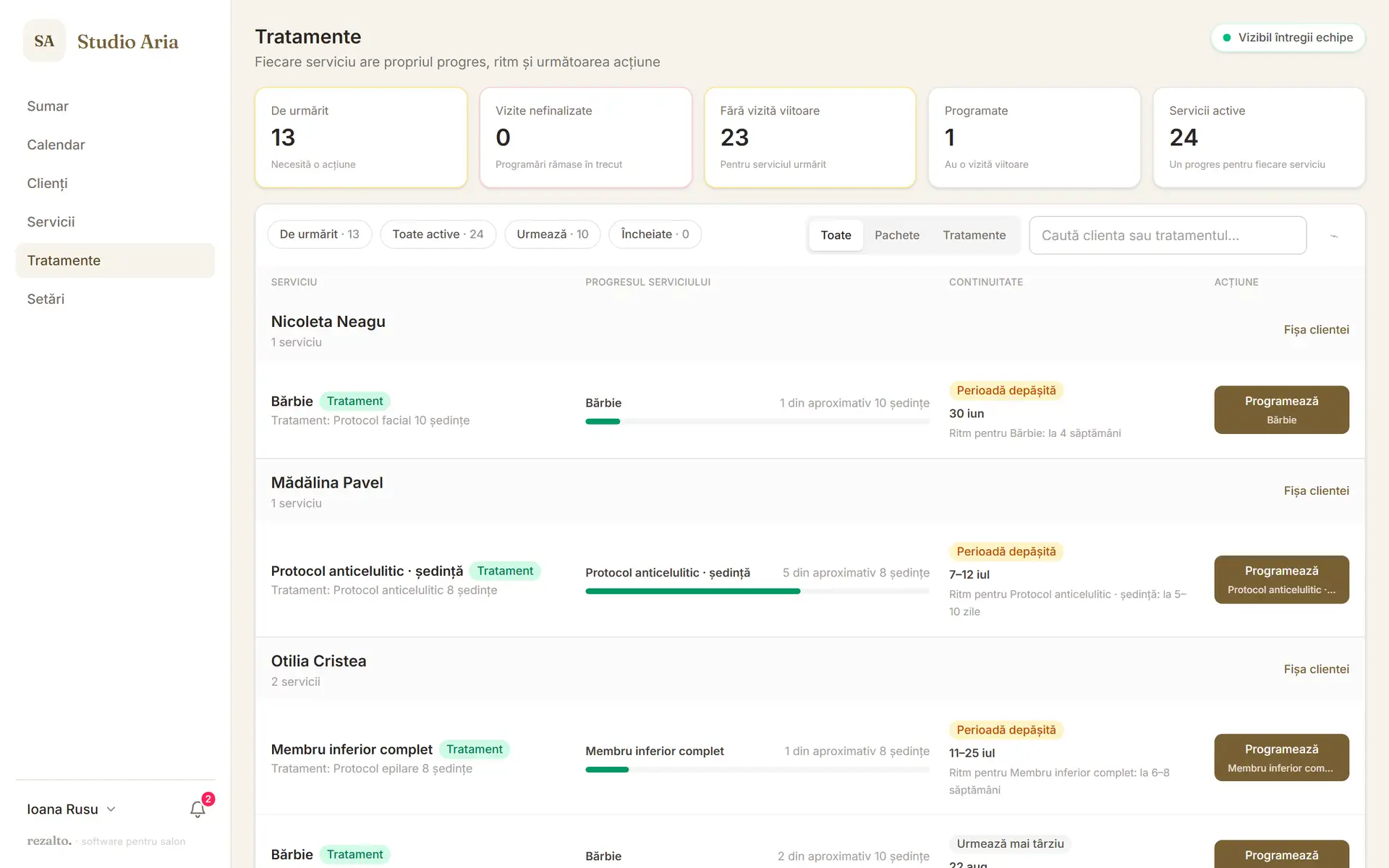The image size is (1389, 868).
Task: Go to Sumar in the sidebar
Action: point(115,106)
